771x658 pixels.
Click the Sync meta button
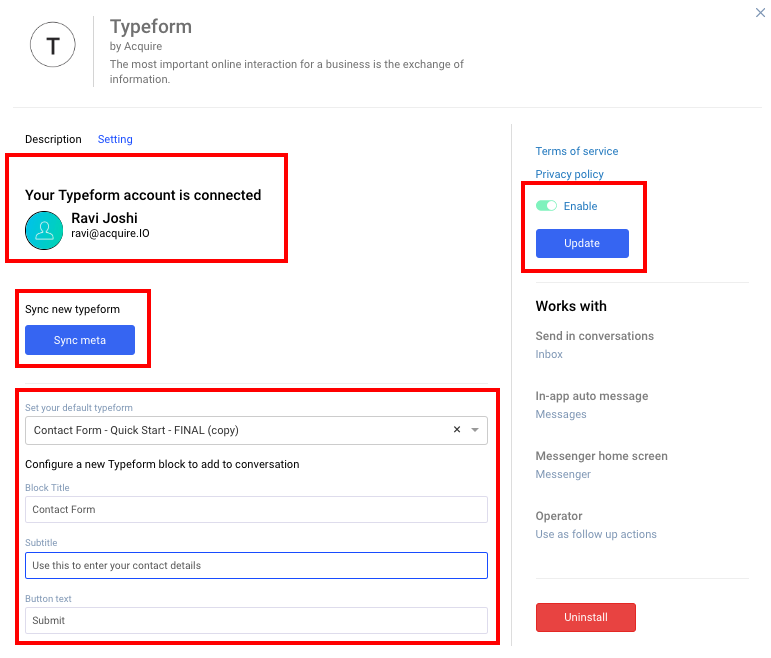click(80, 340)
